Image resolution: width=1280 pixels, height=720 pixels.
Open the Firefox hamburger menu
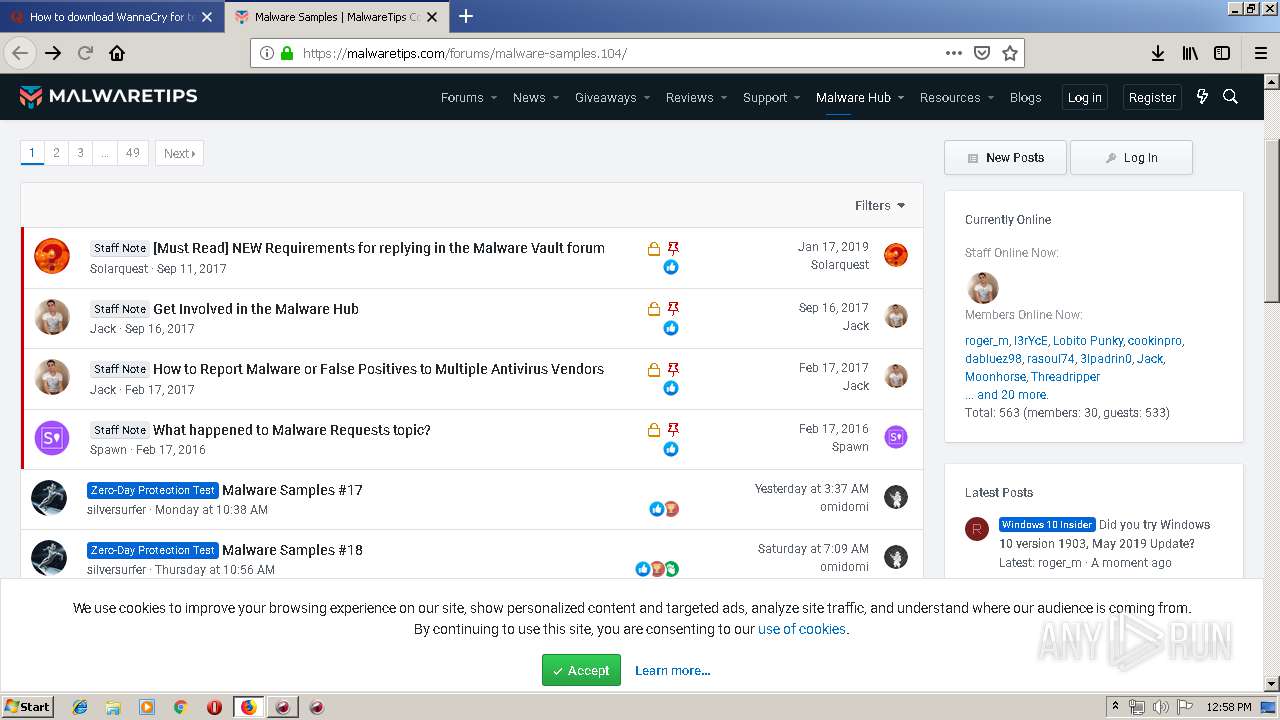[1261, 53]
